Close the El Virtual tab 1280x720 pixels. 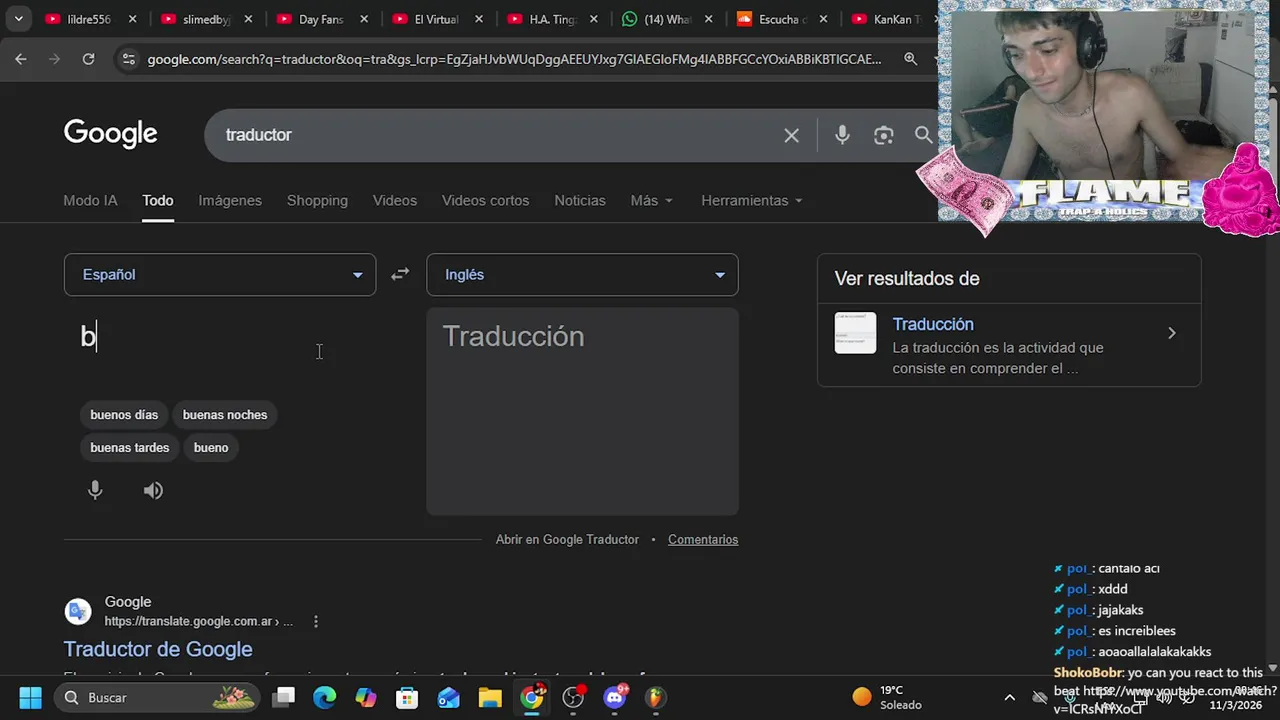click(x=480, y=19)
